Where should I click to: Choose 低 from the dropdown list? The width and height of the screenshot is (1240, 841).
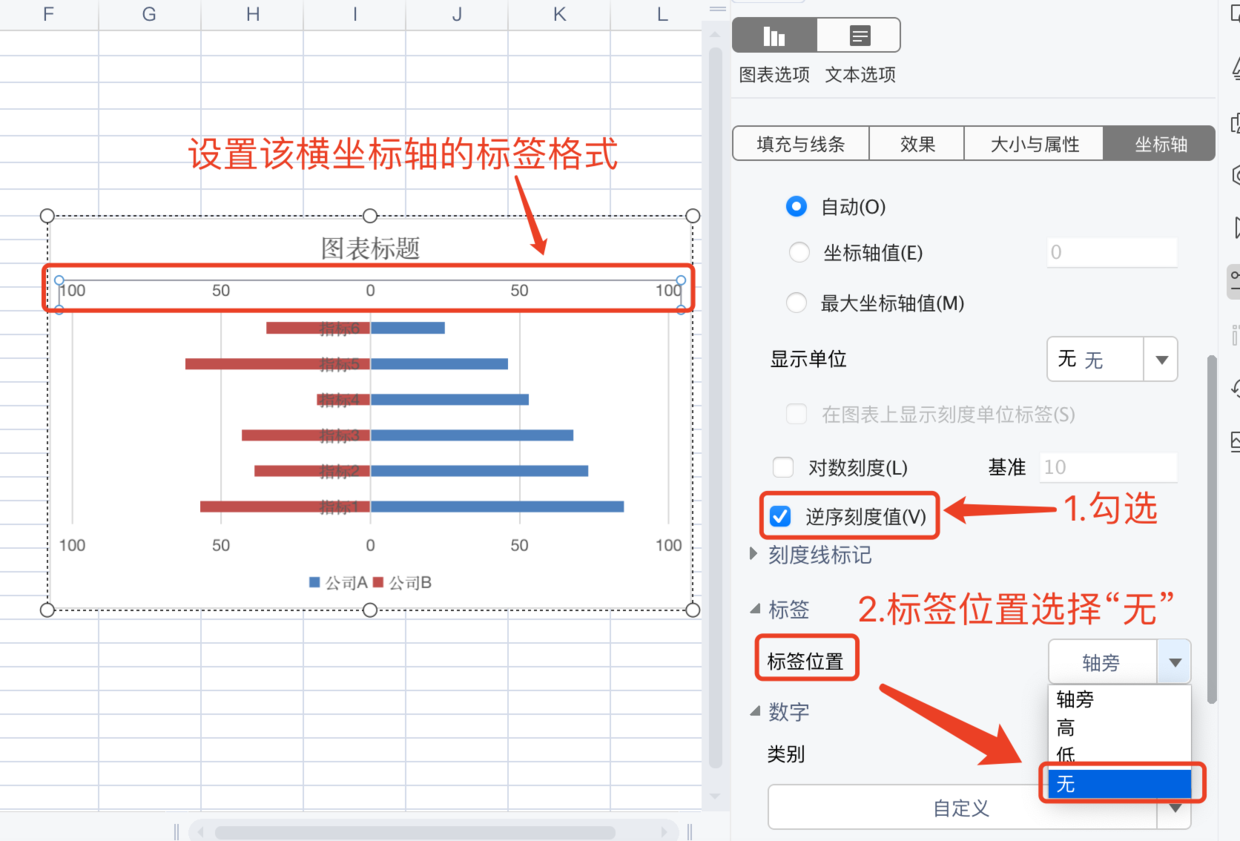pyautogui.click(x=1119, y=754)
